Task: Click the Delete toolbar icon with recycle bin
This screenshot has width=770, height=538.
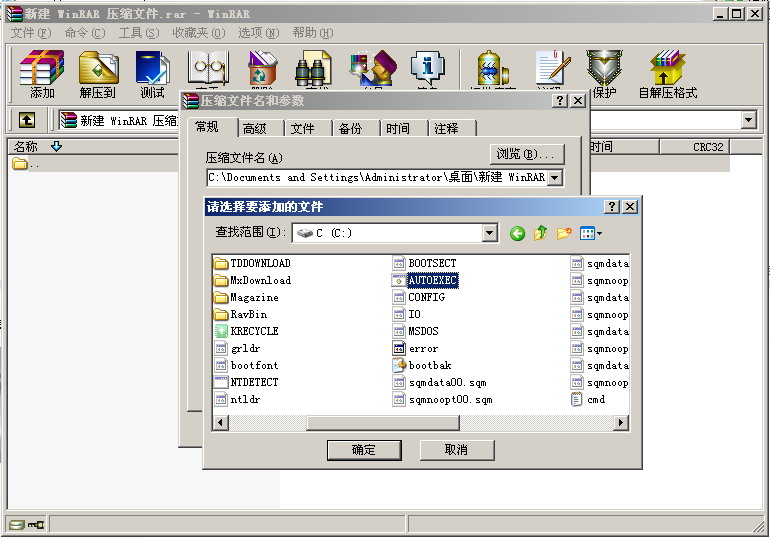Action: tap(263, 69)
